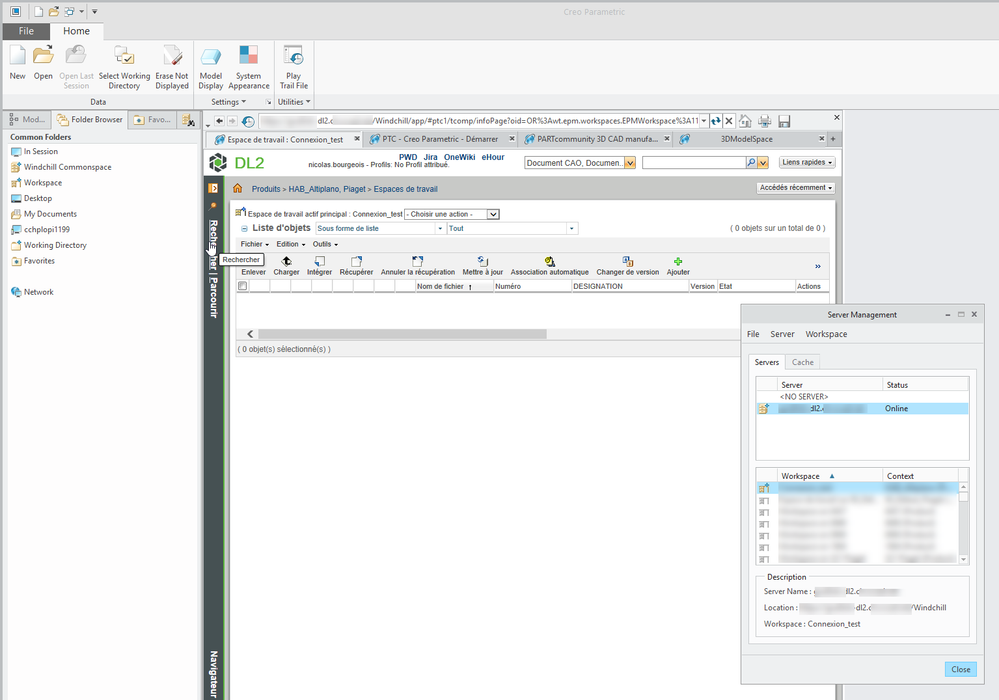
Task: Collapse the Liste d'objets section
Action: coord(244,229)
